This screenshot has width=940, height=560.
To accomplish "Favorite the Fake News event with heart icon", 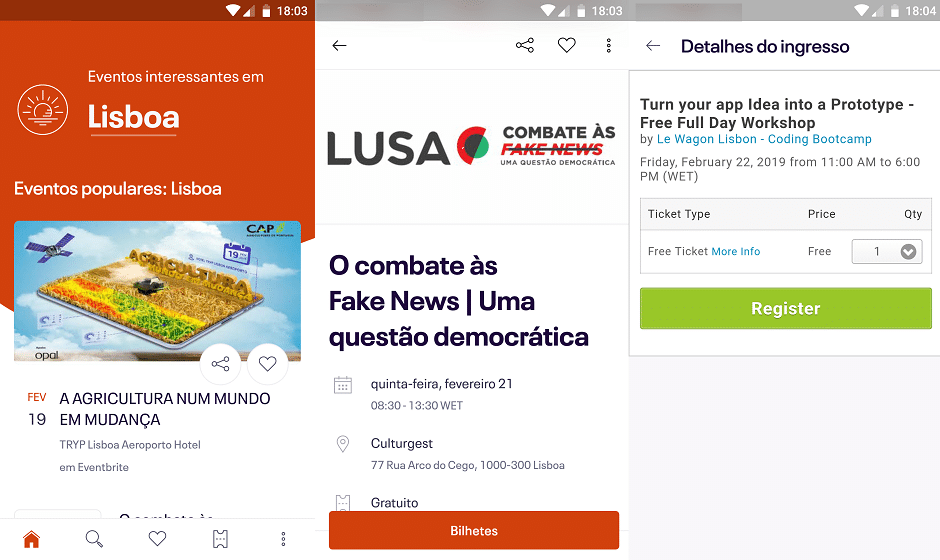I will tap(567, 45).
